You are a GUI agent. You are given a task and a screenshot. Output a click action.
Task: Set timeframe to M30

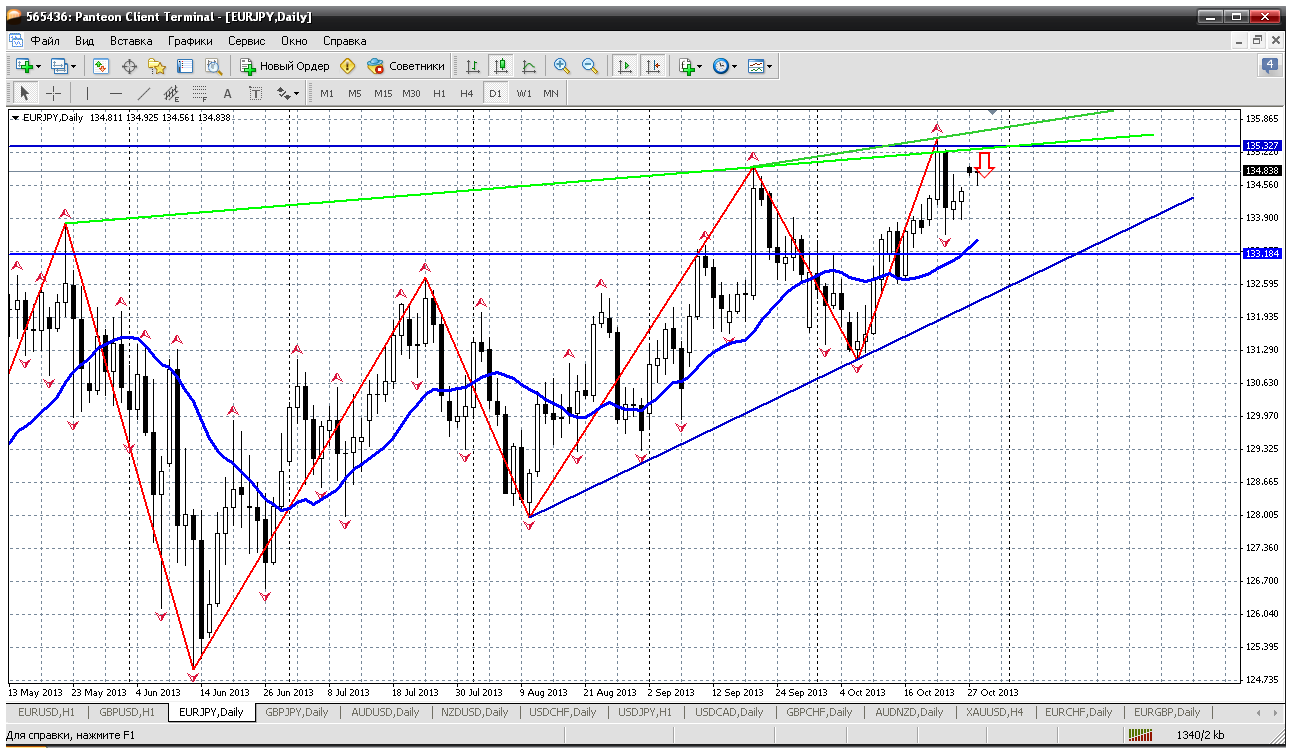tap(411, 93)
